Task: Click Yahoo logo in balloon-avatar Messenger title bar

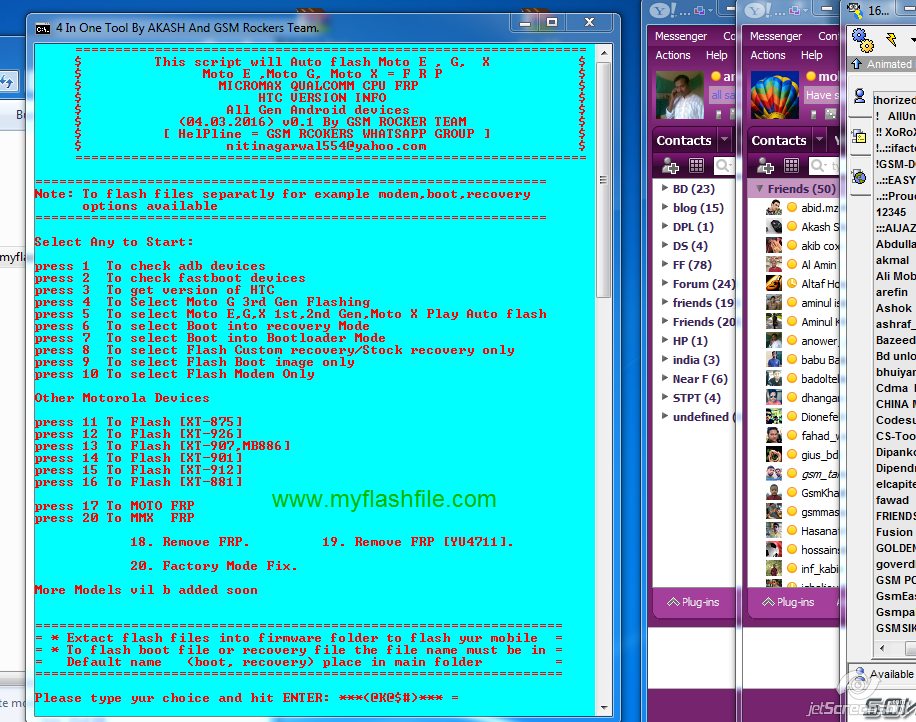Action: pos(759,9)
